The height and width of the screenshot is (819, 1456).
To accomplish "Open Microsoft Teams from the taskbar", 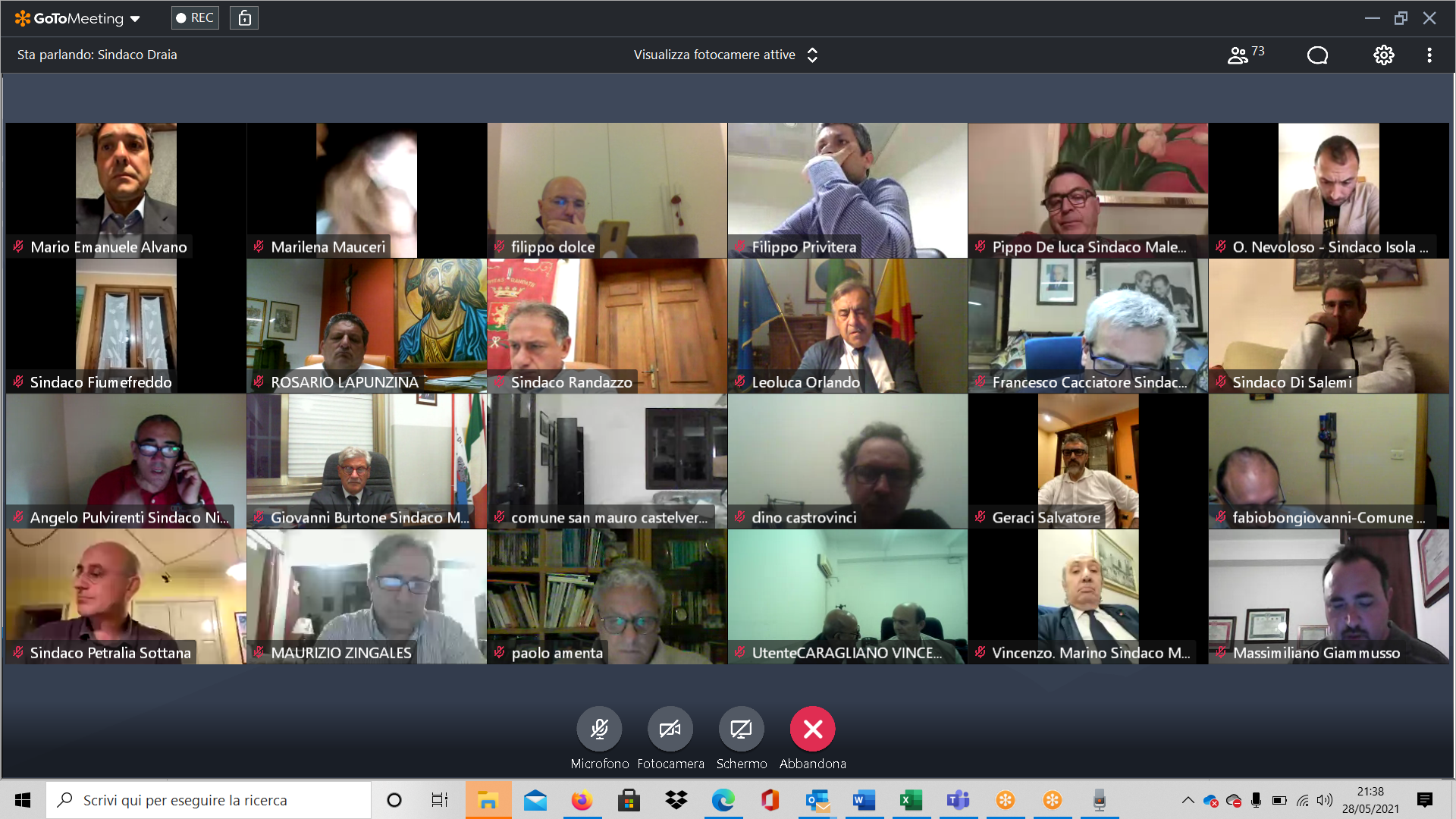I will point(958,800).
